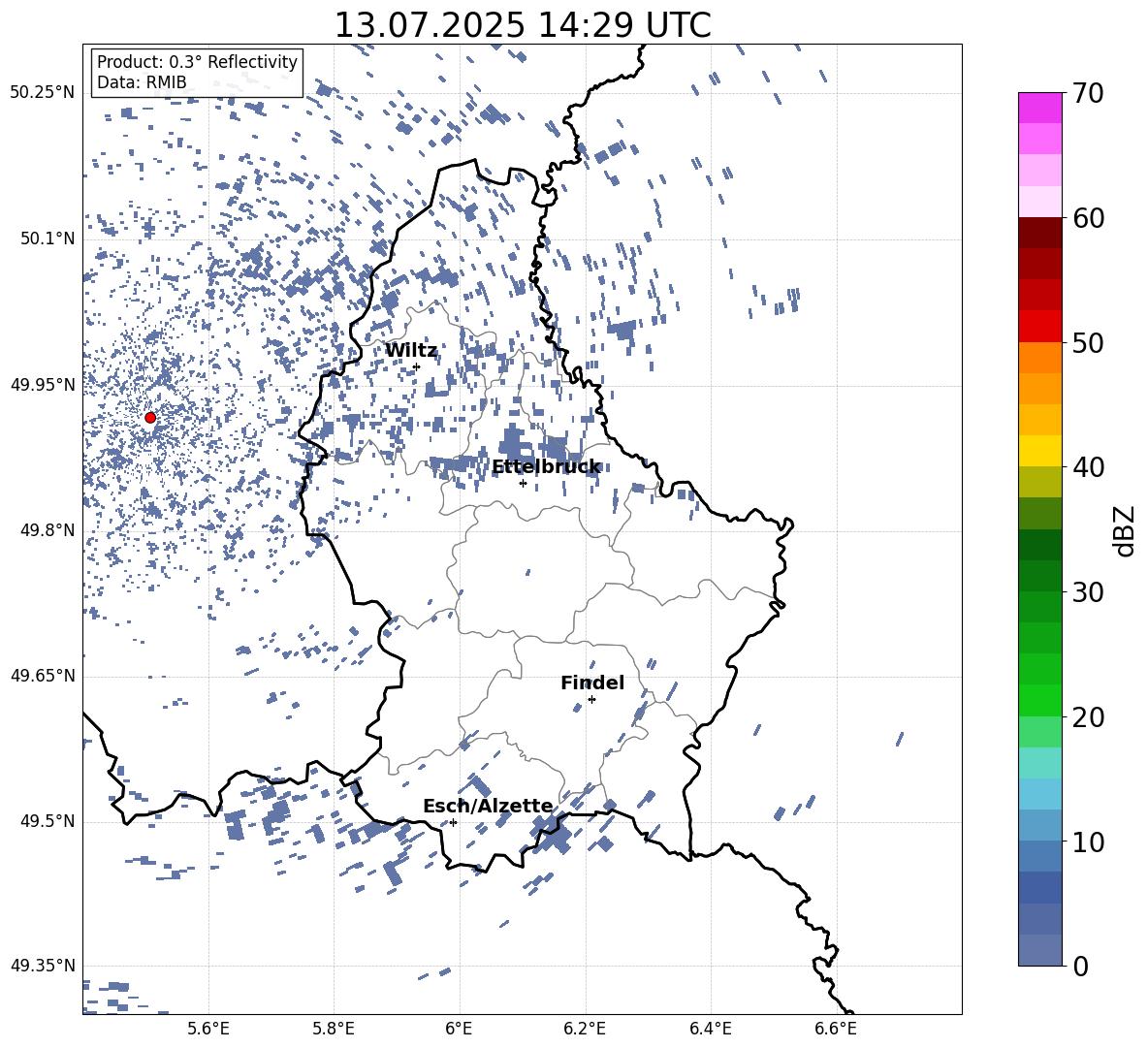The image size is (1148, 1048).
Task: Click the red radar site marker
Action: coord(150,418)
